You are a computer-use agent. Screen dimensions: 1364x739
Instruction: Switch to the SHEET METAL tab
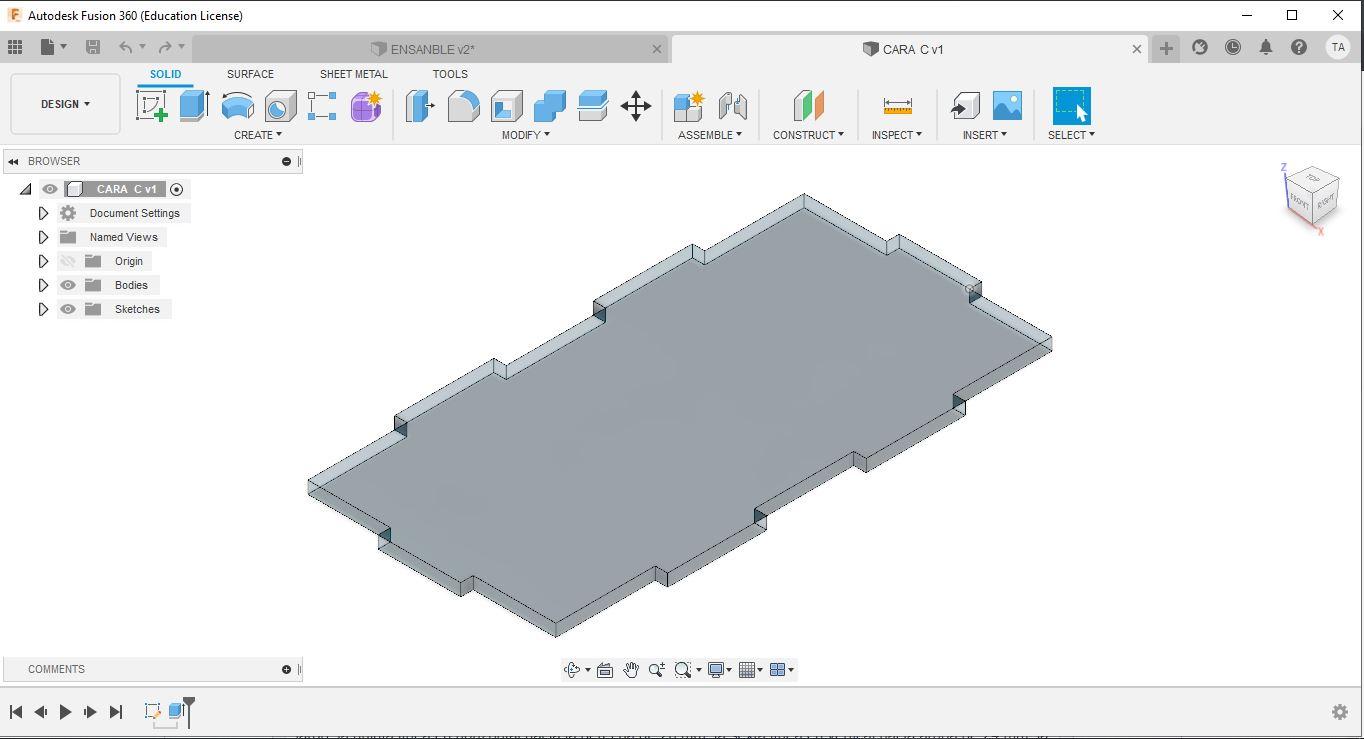[354, 74]
